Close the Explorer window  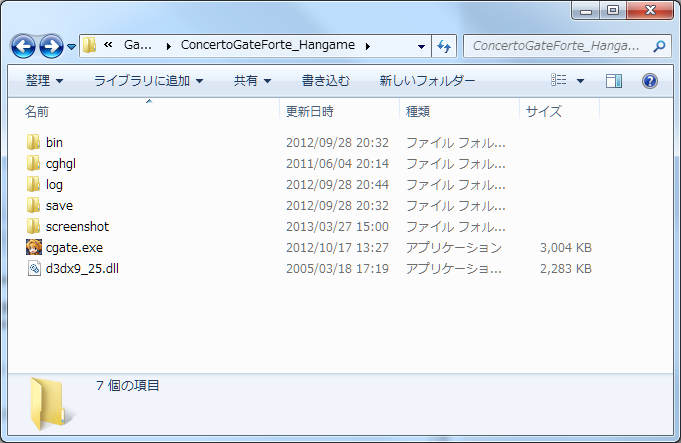point(650,10)
